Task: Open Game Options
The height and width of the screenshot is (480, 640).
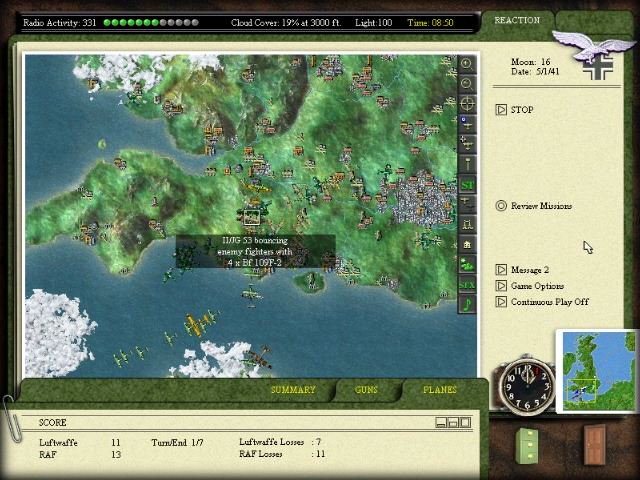Action: point(537,286)
